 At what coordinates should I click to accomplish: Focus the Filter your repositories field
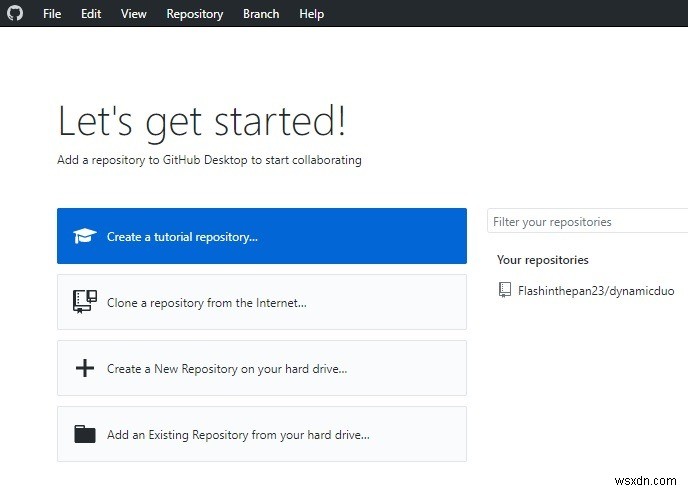[x=588, y=221]
